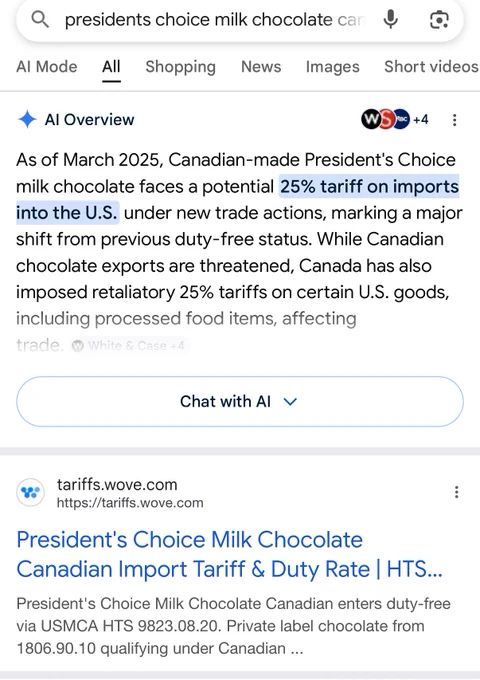The height and width of the screenshot is (680, 480).
Task: Expand the Chat with AI chevron
Action: [290, 402]
